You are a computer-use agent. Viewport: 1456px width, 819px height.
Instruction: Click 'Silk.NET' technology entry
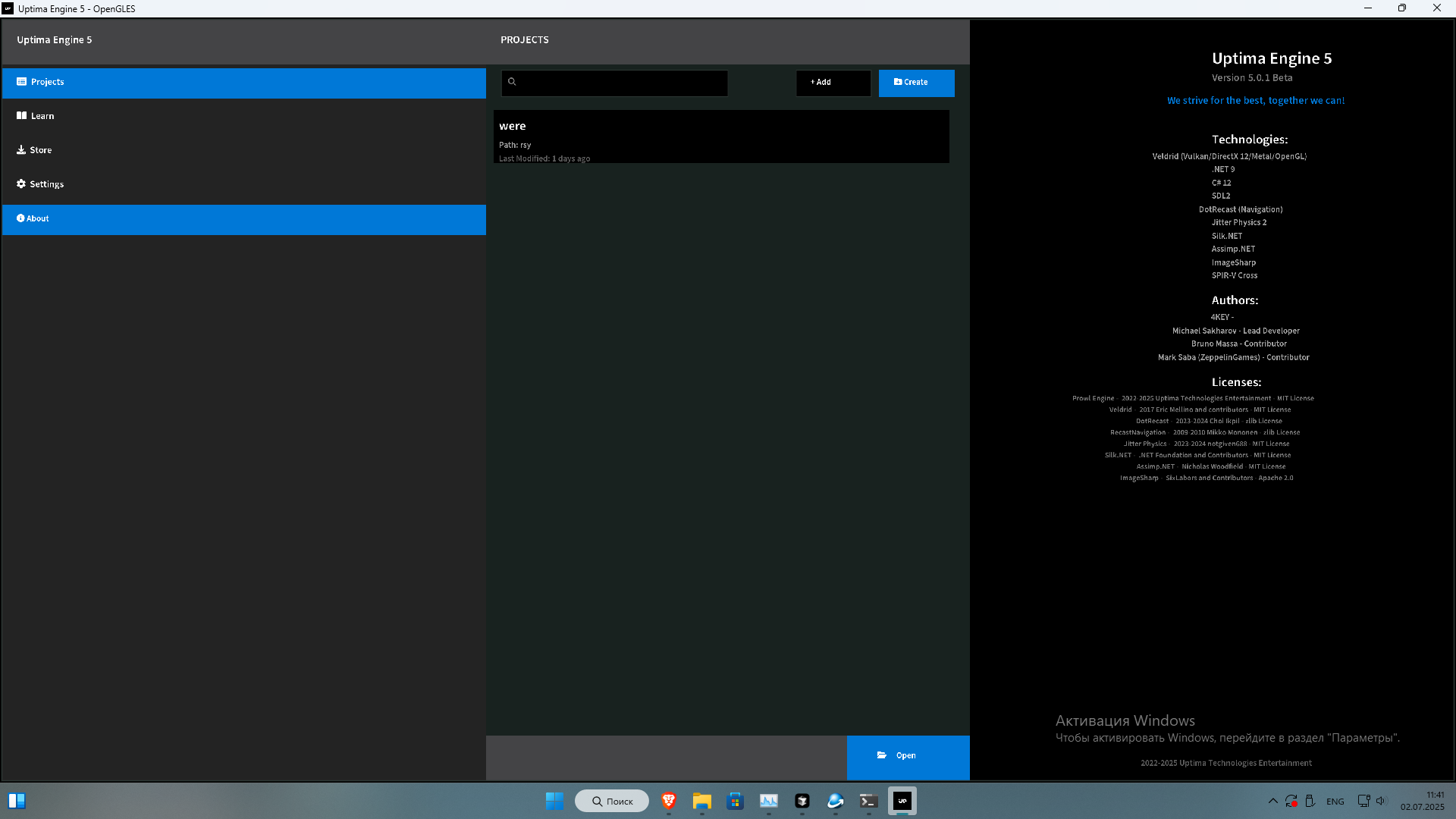pos(1227,237)
